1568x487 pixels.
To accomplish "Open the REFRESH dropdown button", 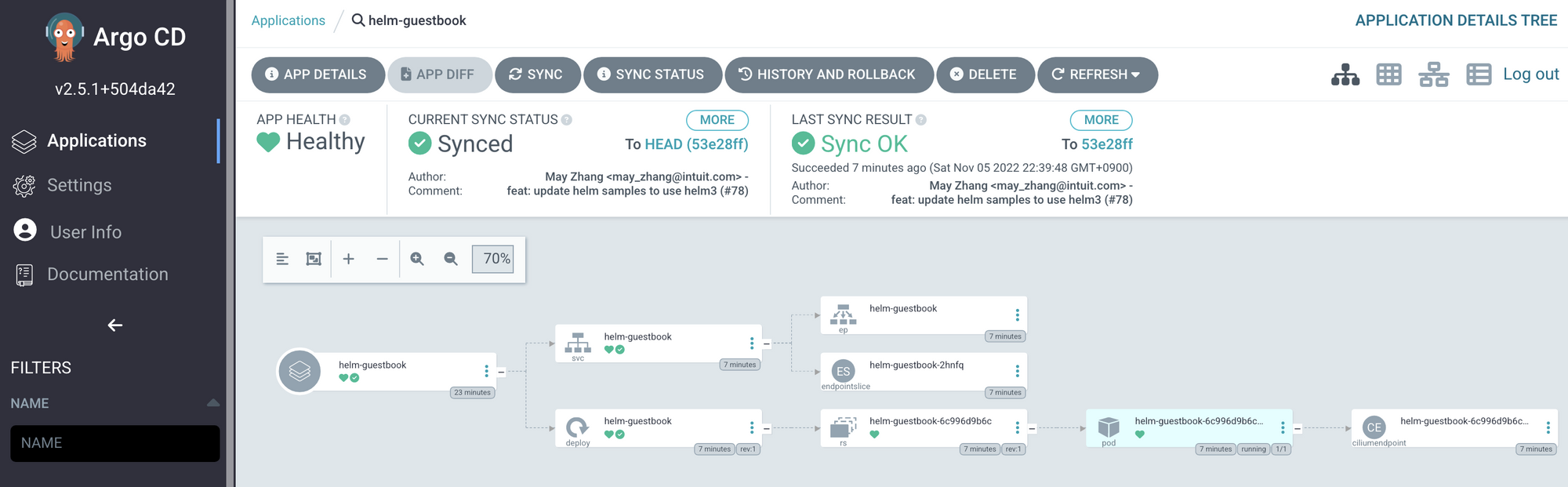I will tap(1097, 75).
